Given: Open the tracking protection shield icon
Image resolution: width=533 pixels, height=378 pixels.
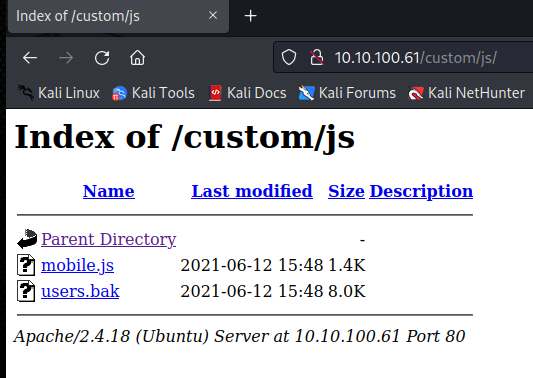Looking at the screenshot, I should (289, 57).
